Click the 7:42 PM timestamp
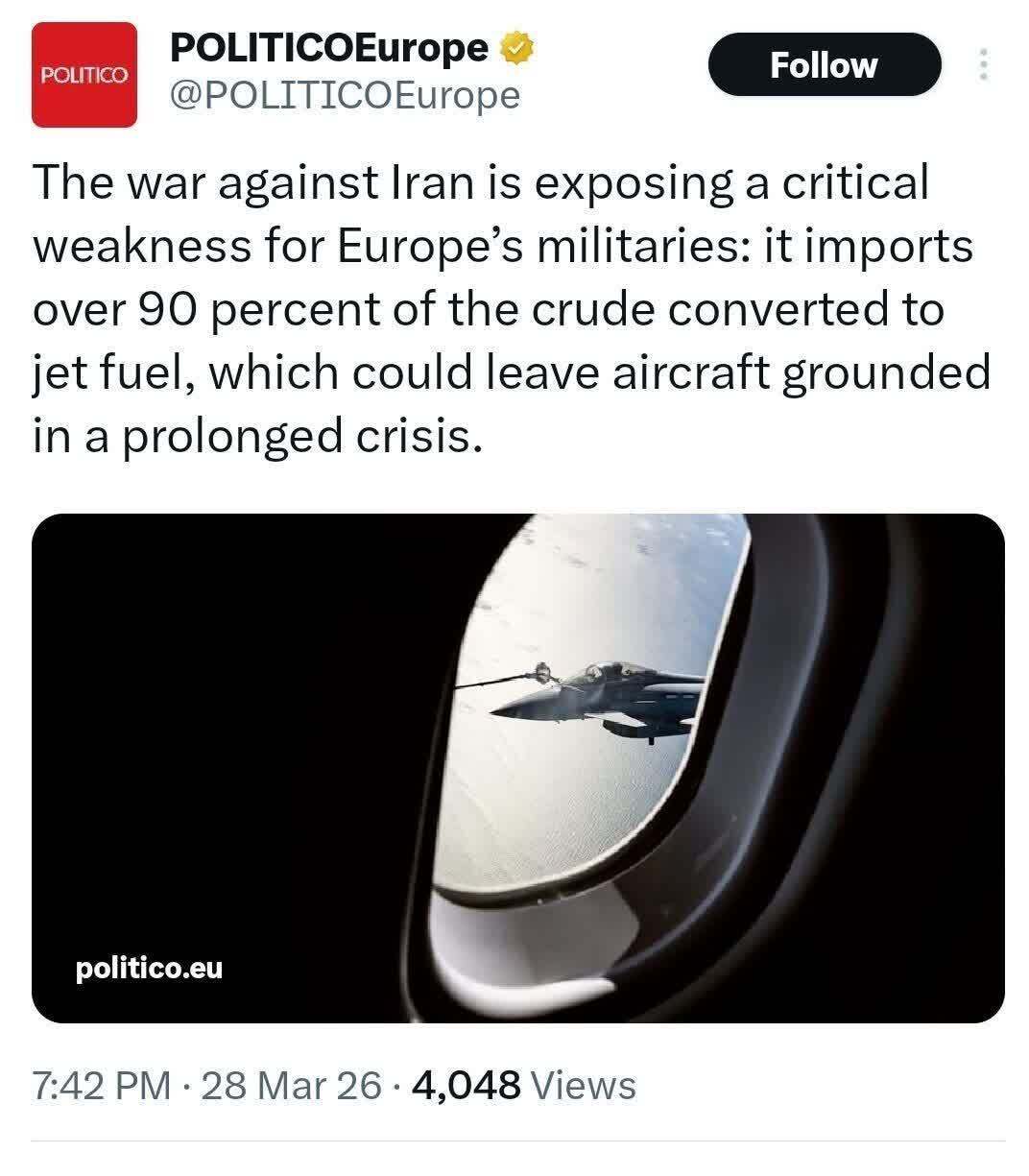 pos(102,1086)
